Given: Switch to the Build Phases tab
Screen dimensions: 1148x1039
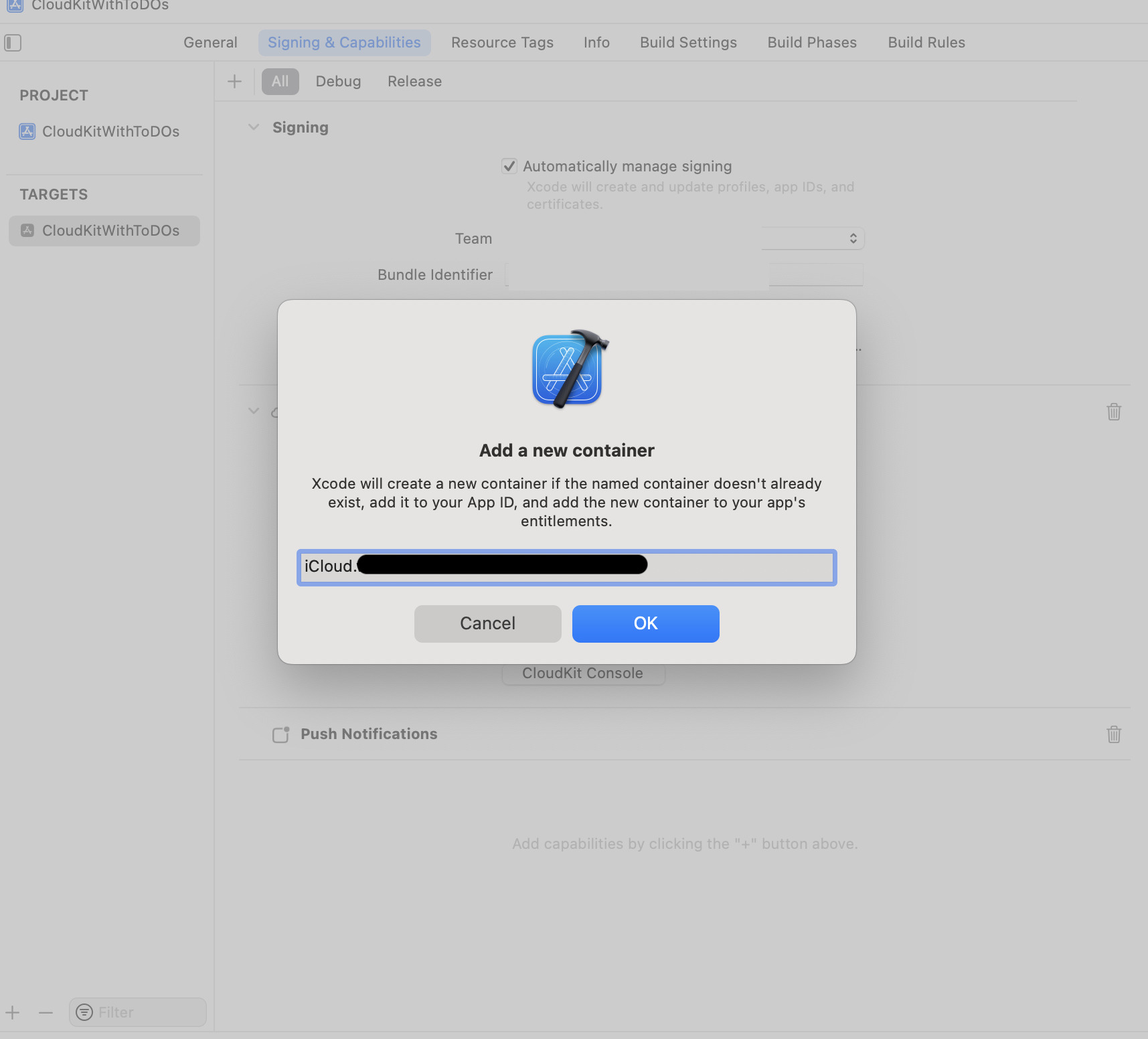Looking at the screenshot, I should 811,42.
